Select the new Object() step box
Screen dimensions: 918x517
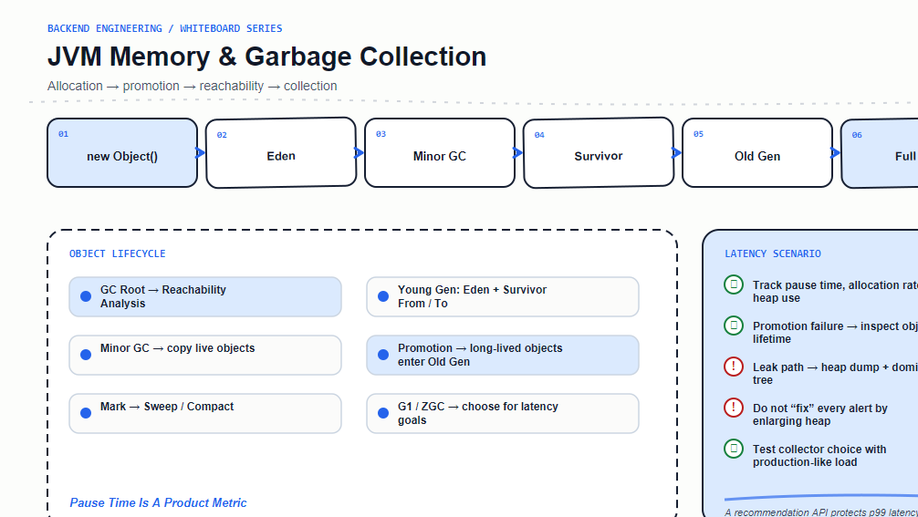point(122,153)
